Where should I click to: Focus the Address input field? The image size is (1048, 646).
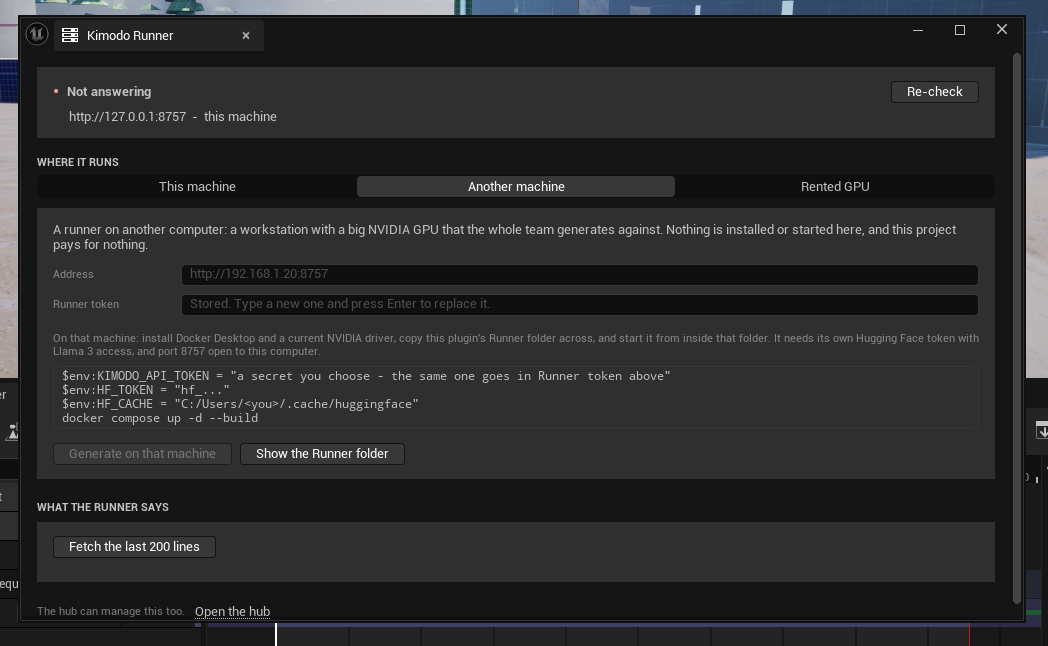click(579, 275)
